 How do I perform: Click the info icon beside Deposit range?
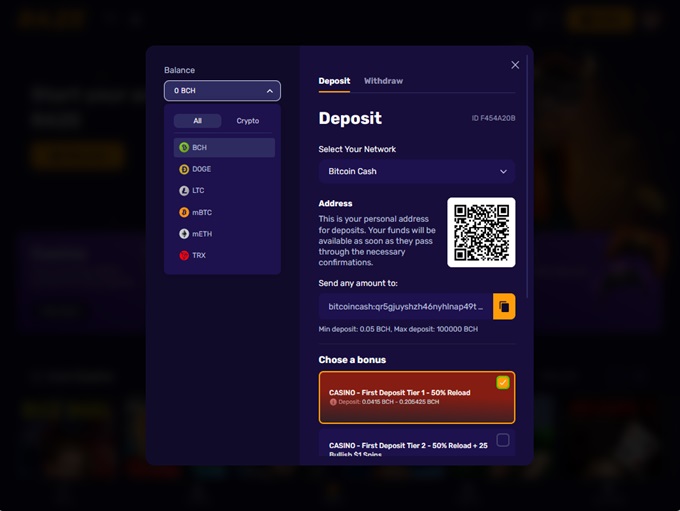pyautogui.click(x=333, y=402)
